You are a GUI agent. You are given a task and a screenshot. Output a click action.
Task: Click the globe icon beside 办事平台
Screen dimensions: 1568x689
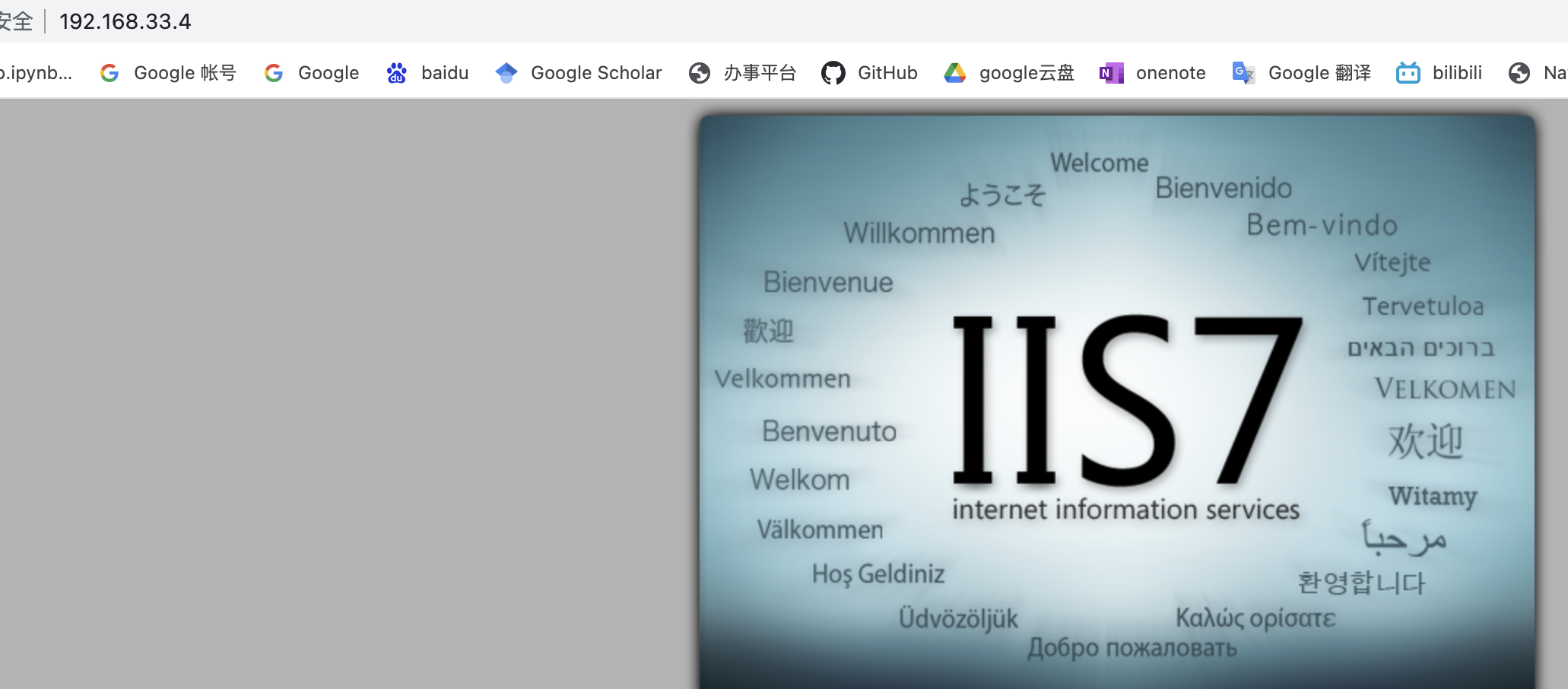[700, 73]
